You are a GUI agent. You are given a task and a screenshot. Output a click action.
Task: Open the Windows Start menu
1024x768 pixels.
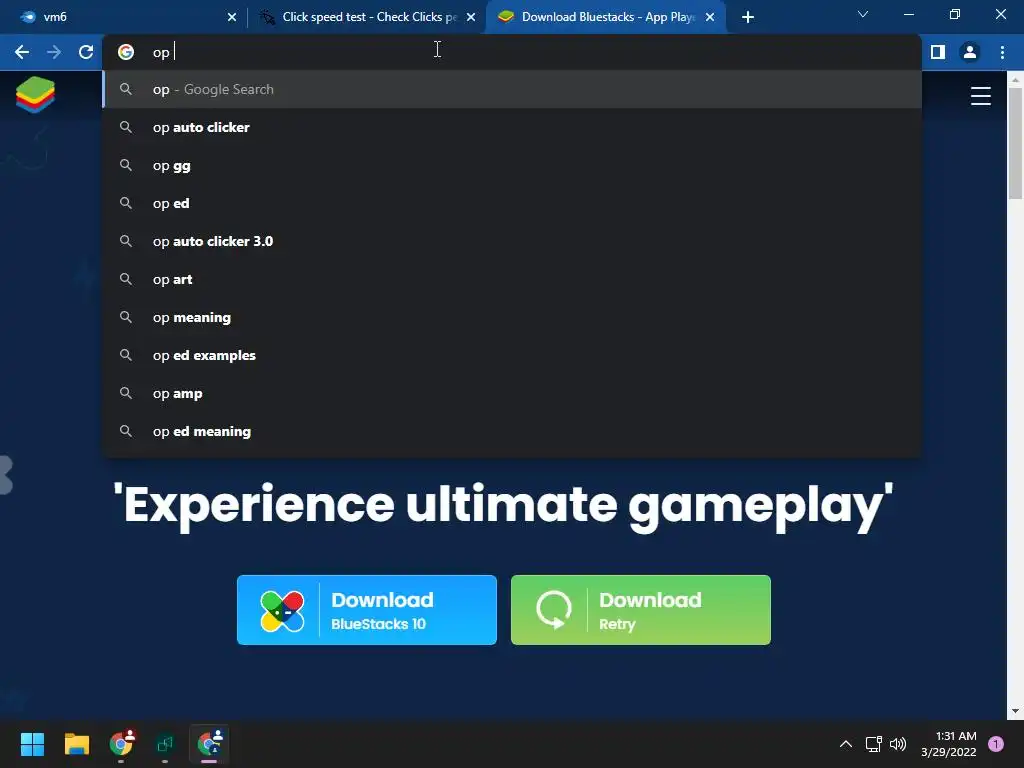(x=32, y=744)
